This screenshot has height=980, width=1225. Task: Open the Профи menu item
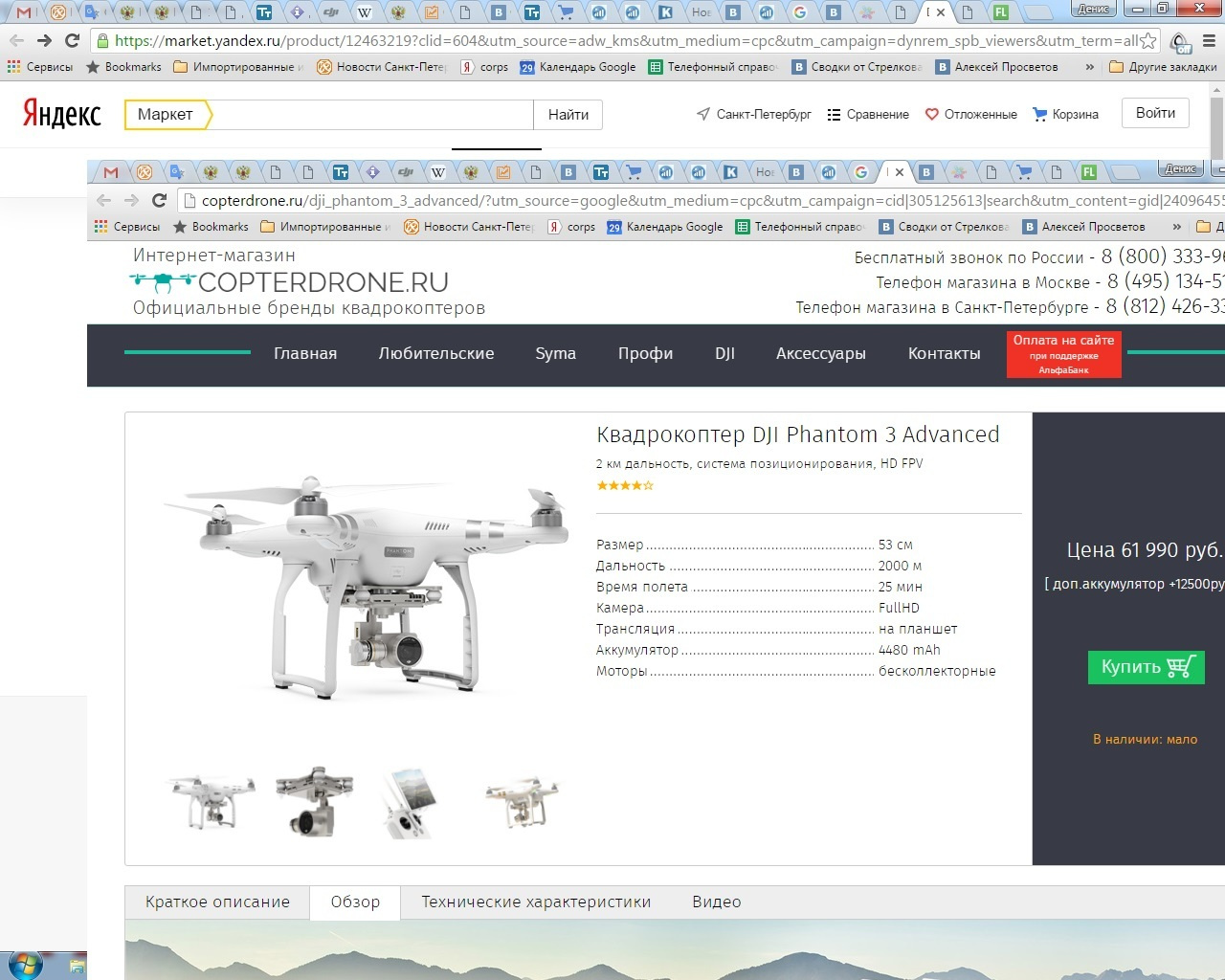tap(645, 353)
